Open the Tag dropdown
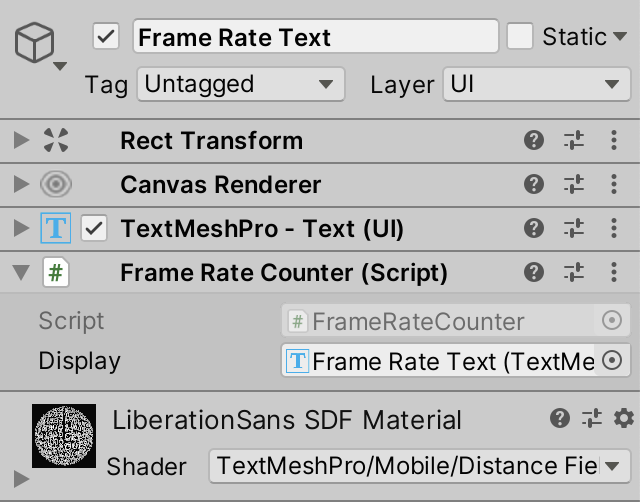 pos(240,84)
